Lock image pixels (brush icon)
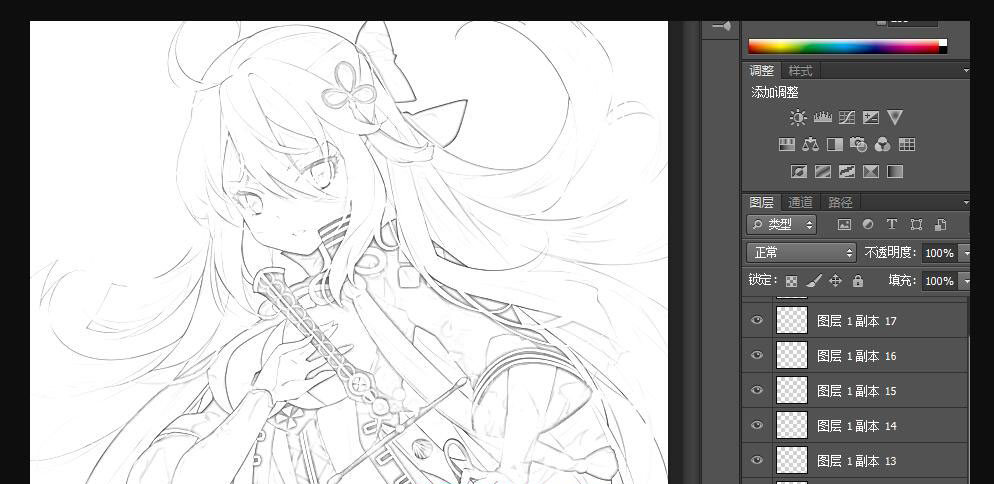 pos(814,280)
